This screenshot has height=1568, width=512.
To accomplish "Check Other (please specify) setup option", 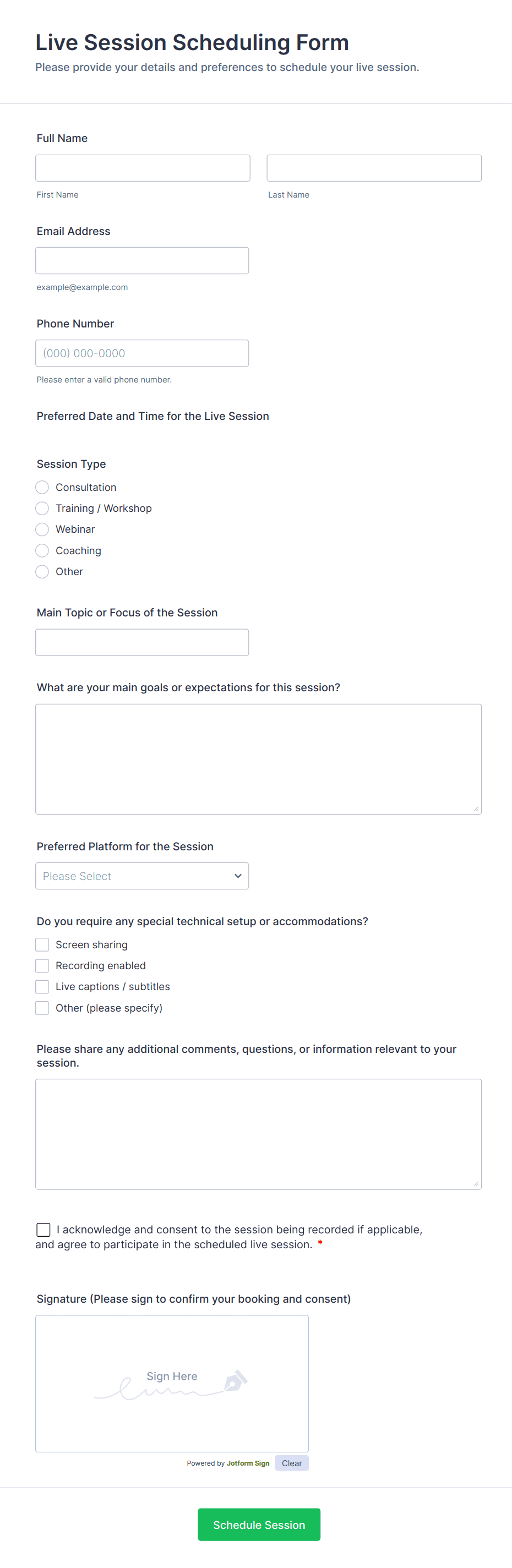I will point(42,1007).
